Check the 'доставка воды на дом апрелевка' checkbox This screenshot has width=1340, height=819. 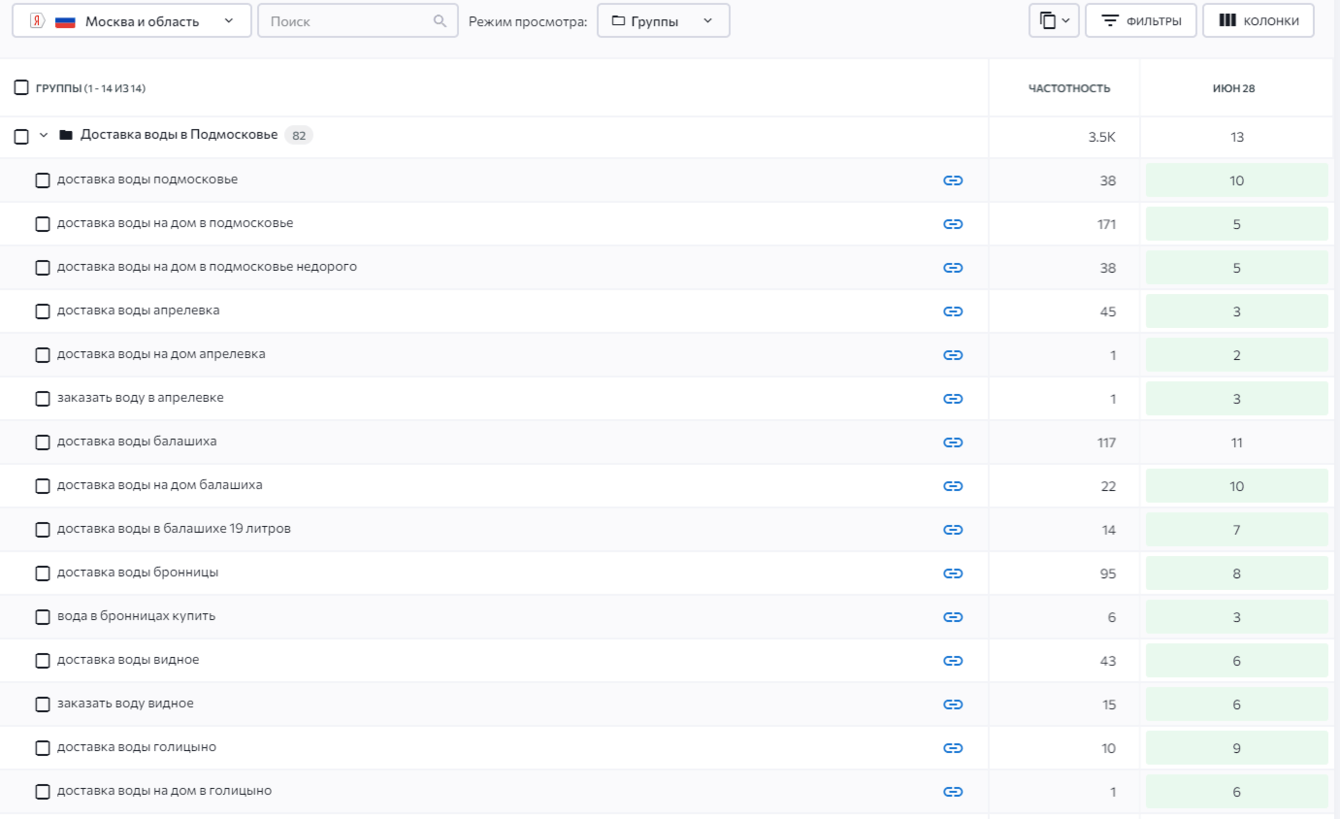pyautogui.click(x=42, y=355)
